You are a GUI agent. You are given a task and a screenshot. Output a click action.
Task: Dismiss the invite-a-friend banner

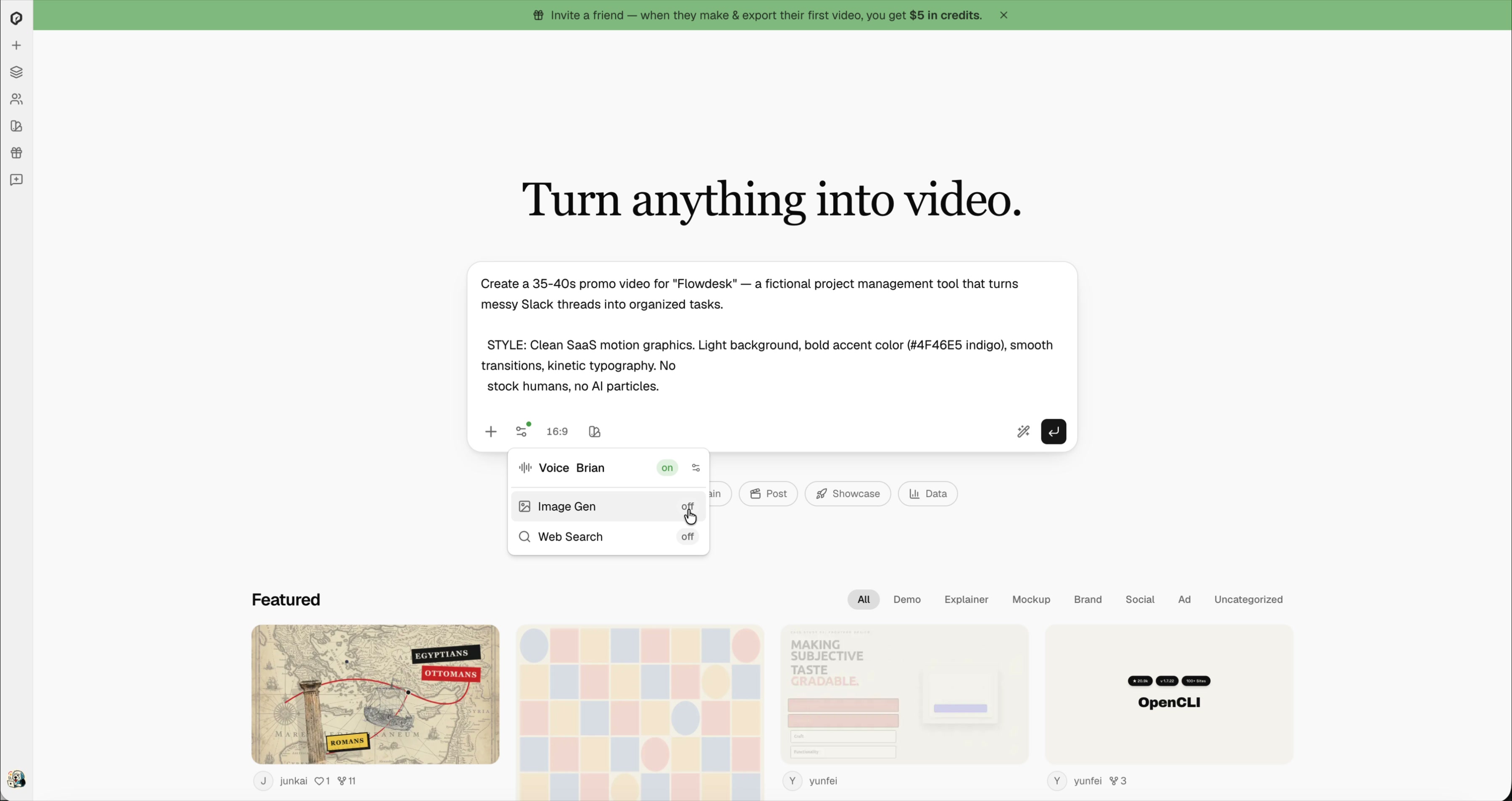tap(1004, 16)
